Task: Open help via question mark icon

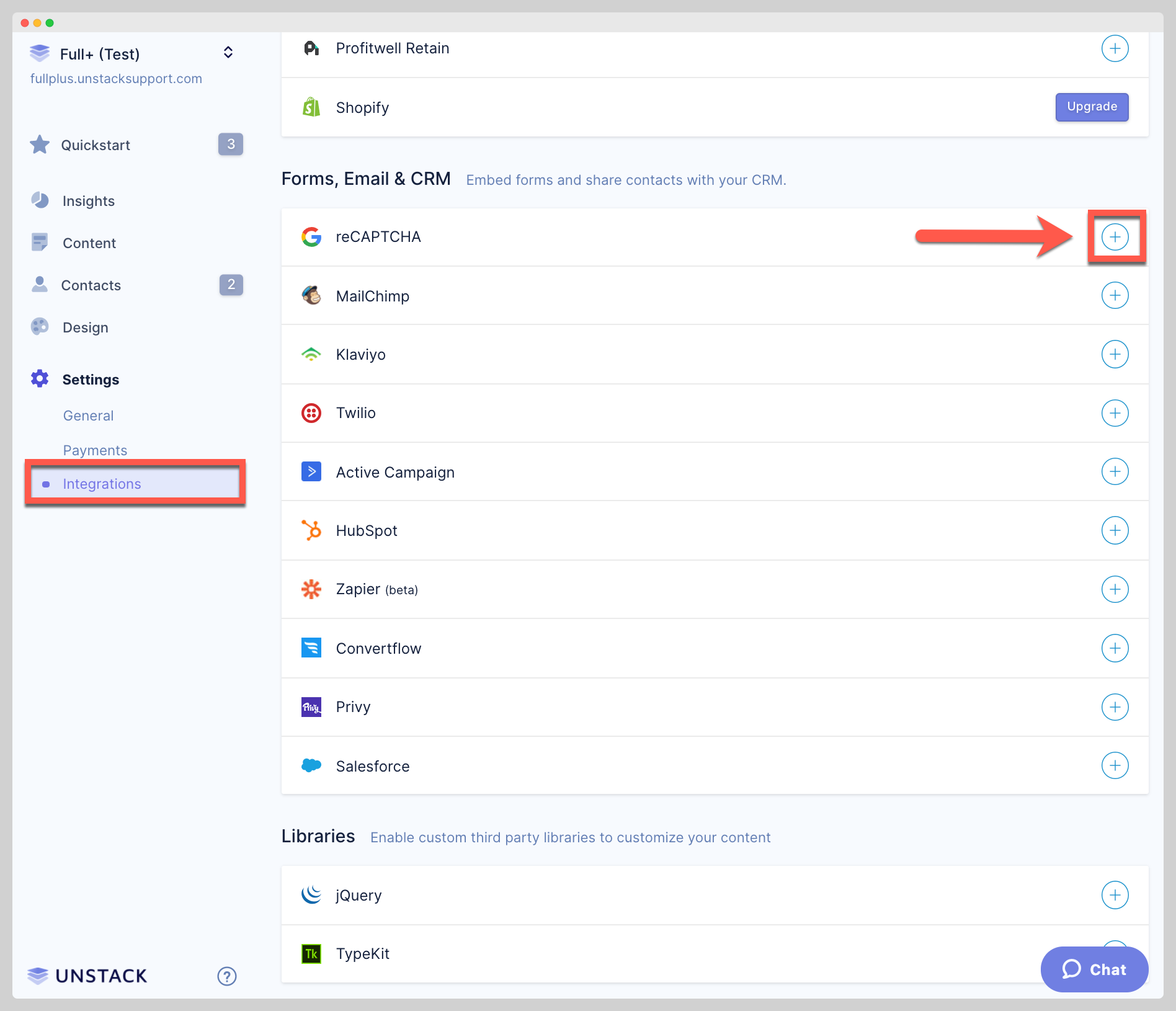Action: pyautogui.click(x=227, y=976)
